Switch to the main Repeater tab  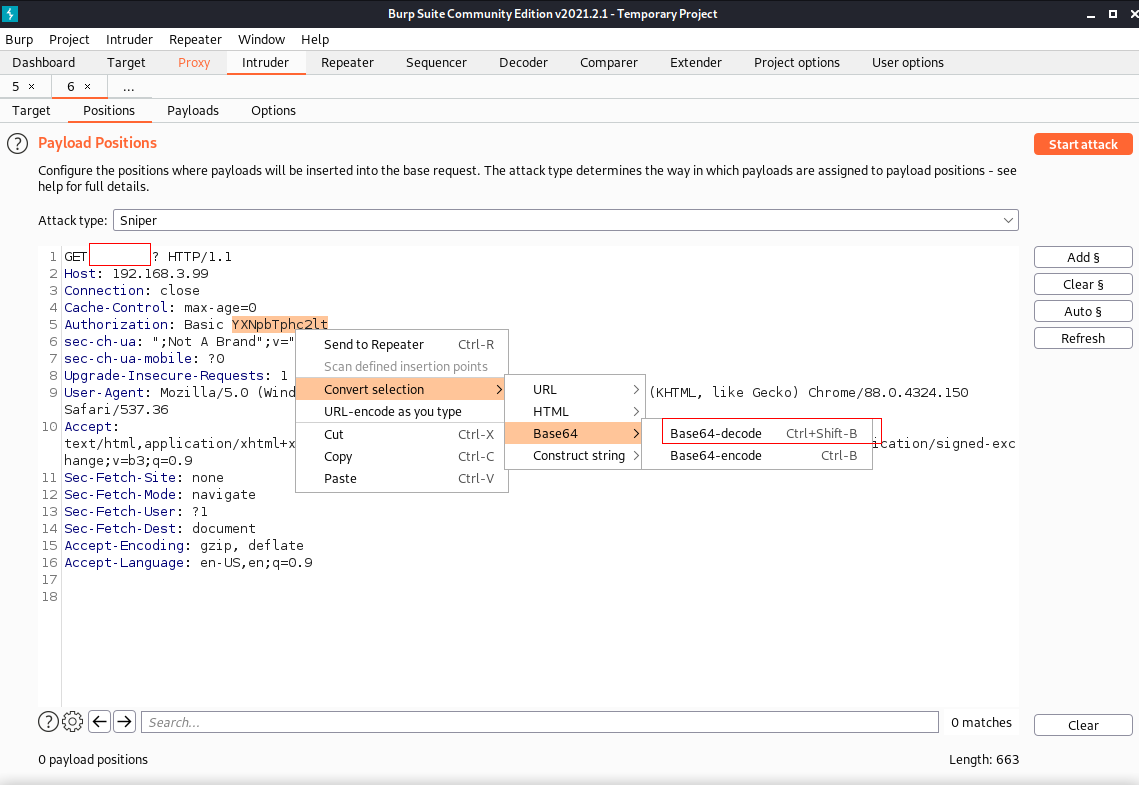click(347, 62)
